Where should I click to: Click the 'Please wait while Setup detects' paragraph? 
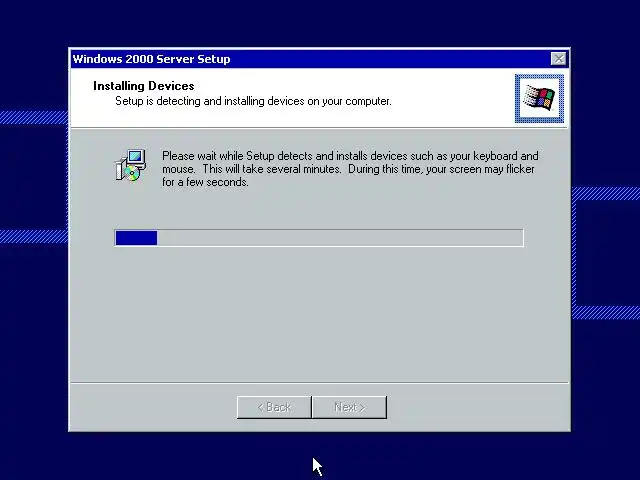[x=350, y=169]
